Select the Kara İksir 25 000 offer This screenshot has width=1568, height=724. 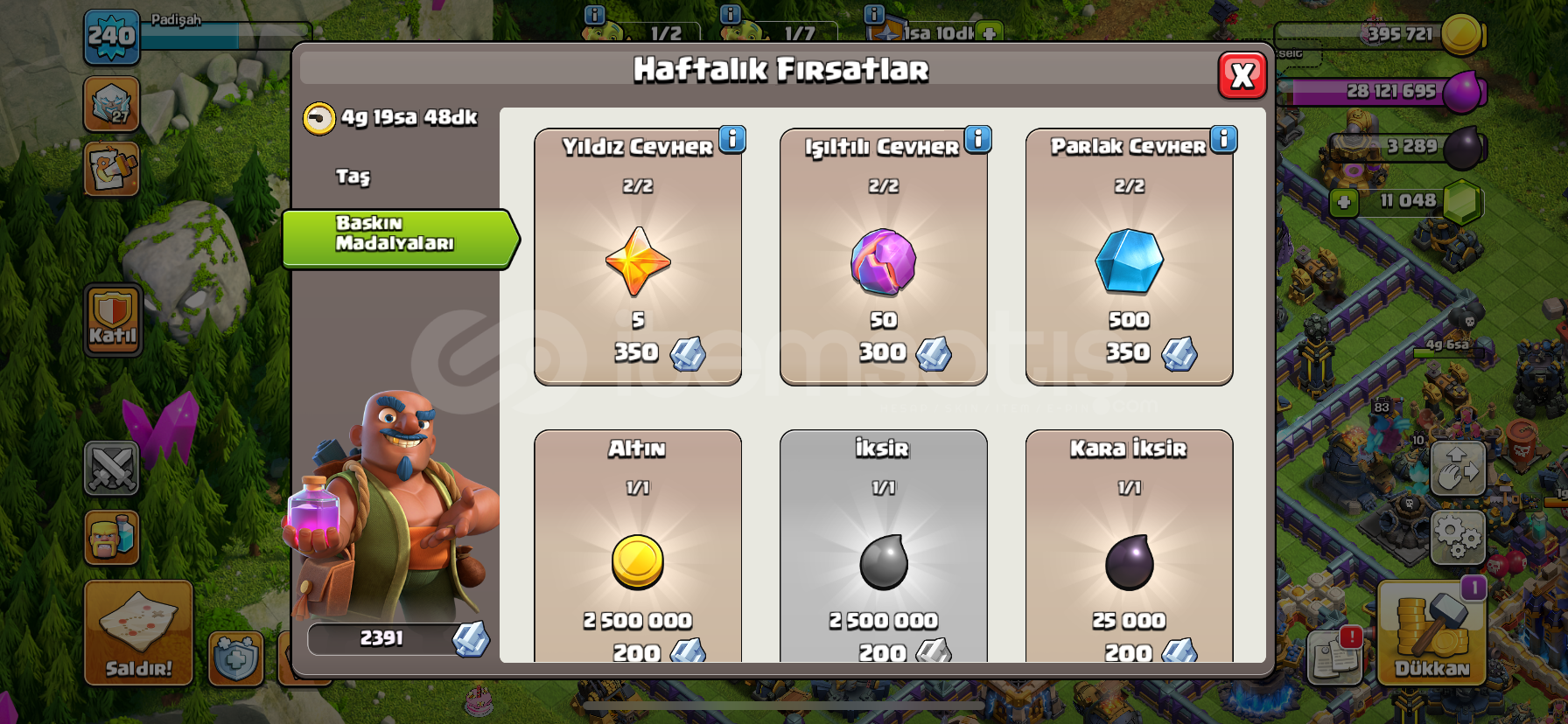1129,546
